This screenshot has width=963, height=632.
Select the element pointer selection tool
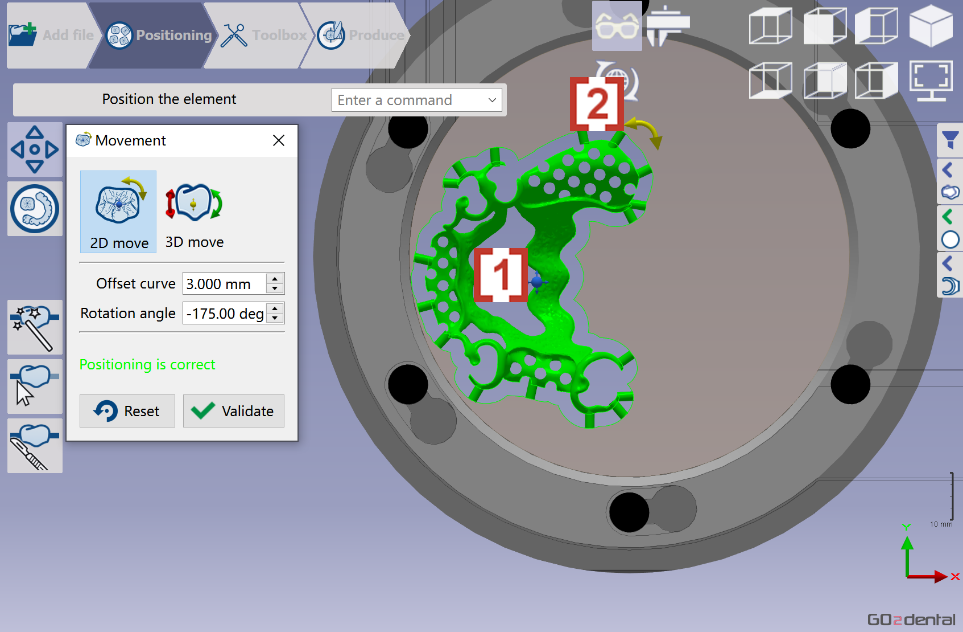35,386
